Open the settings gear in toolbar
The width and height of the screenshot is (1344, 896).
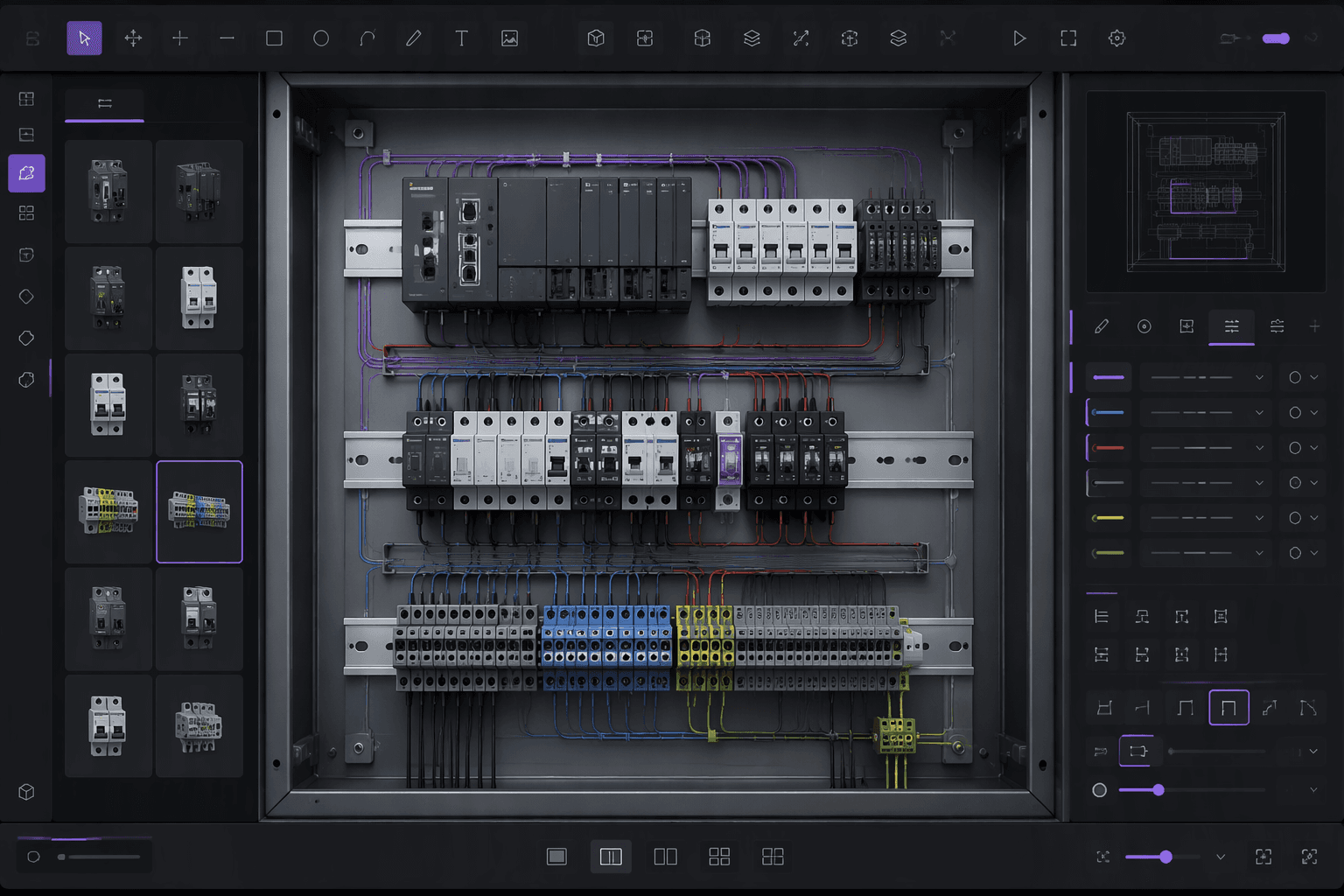click(1116, 38)
